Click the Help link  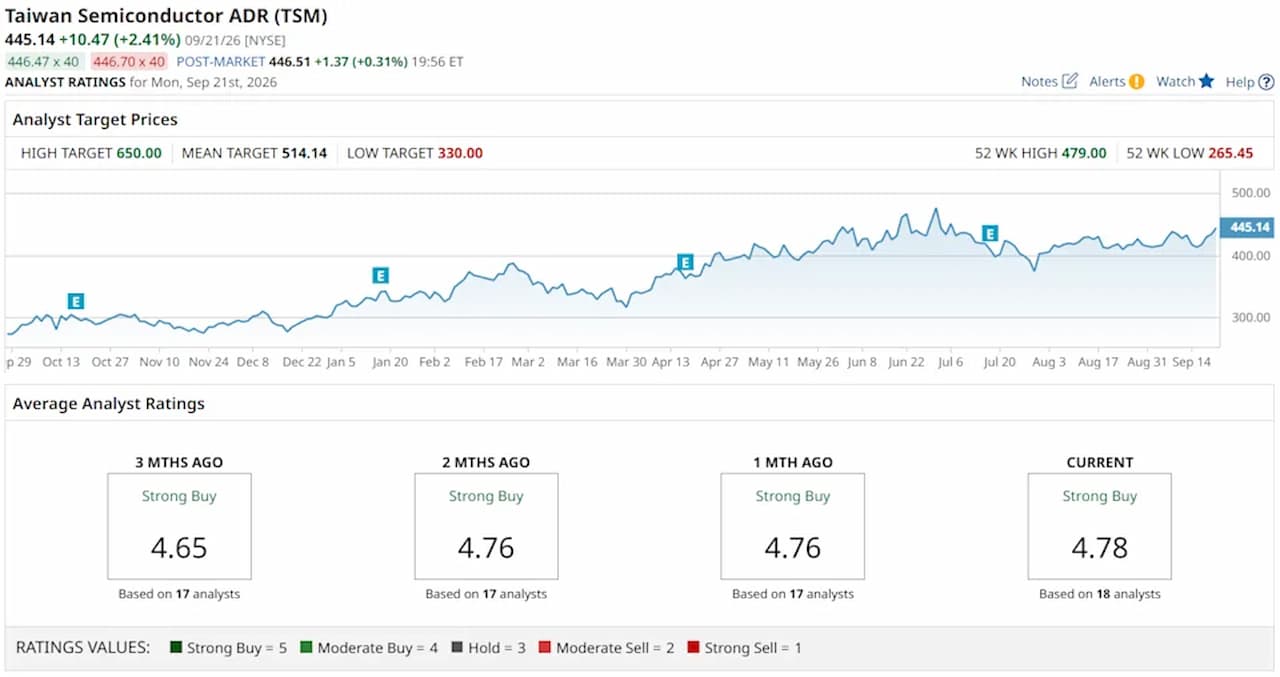1240,82
